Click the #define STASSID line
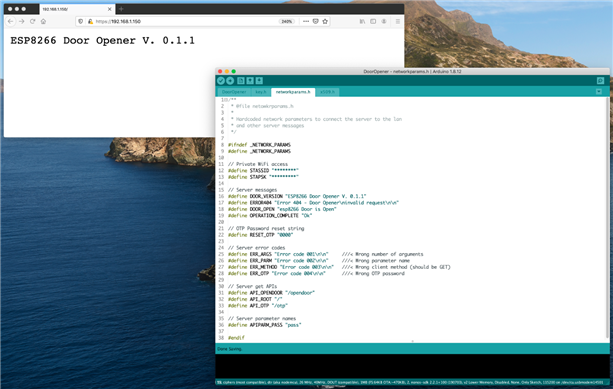 coord(263,170)
